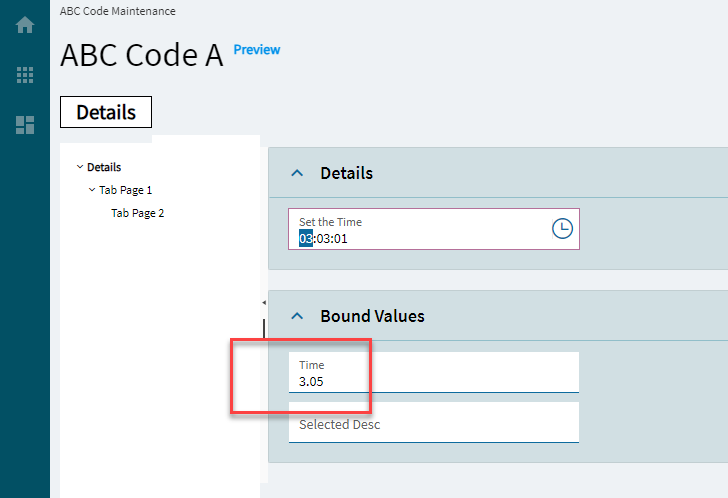Collapse the Tab Page 1 tree arrow
728x498 pixels.
pyautogui.click(x=92, y=189)
